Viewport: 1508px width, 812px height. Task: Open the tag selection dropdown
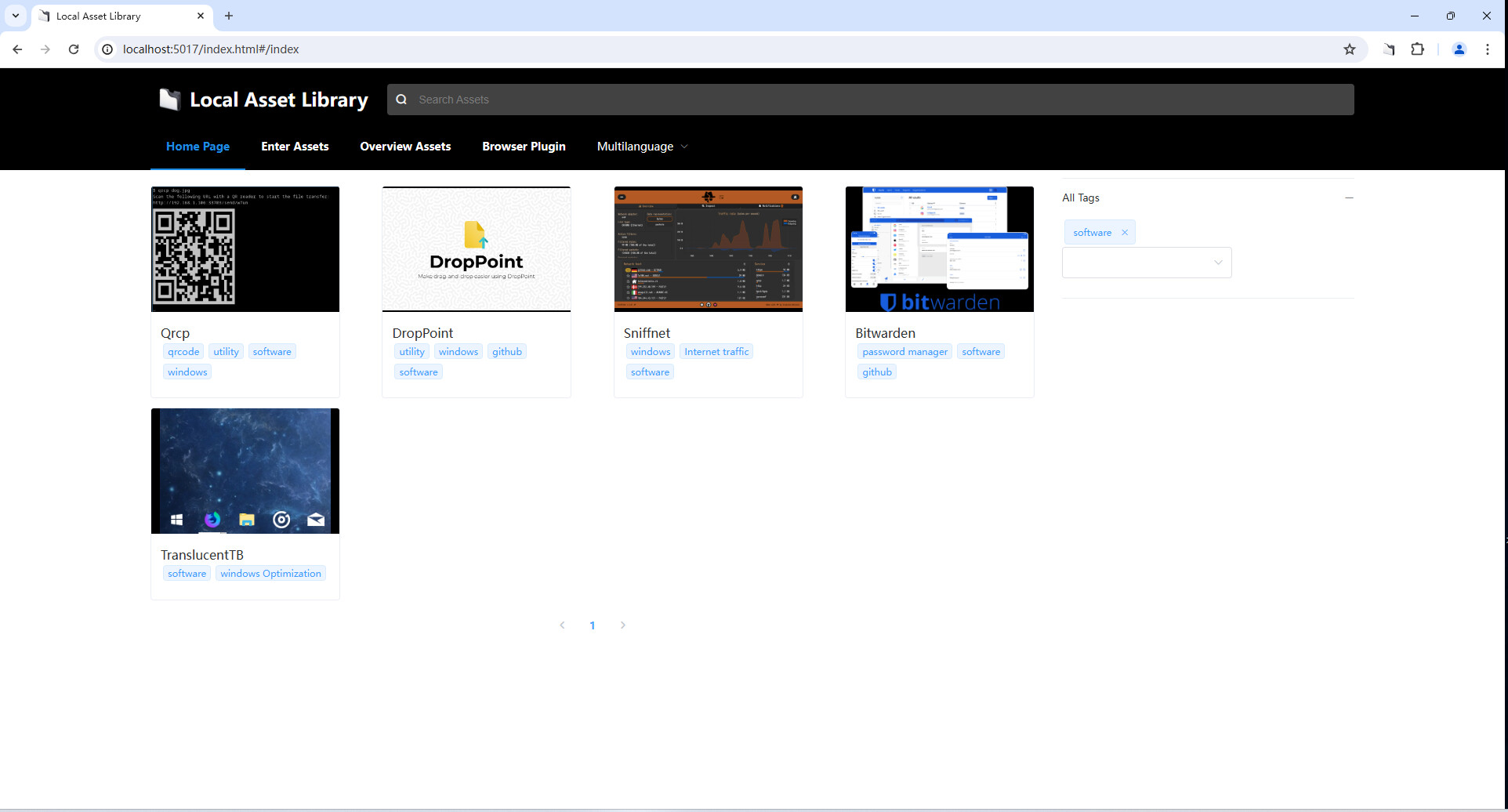(x=1146, y=262)
